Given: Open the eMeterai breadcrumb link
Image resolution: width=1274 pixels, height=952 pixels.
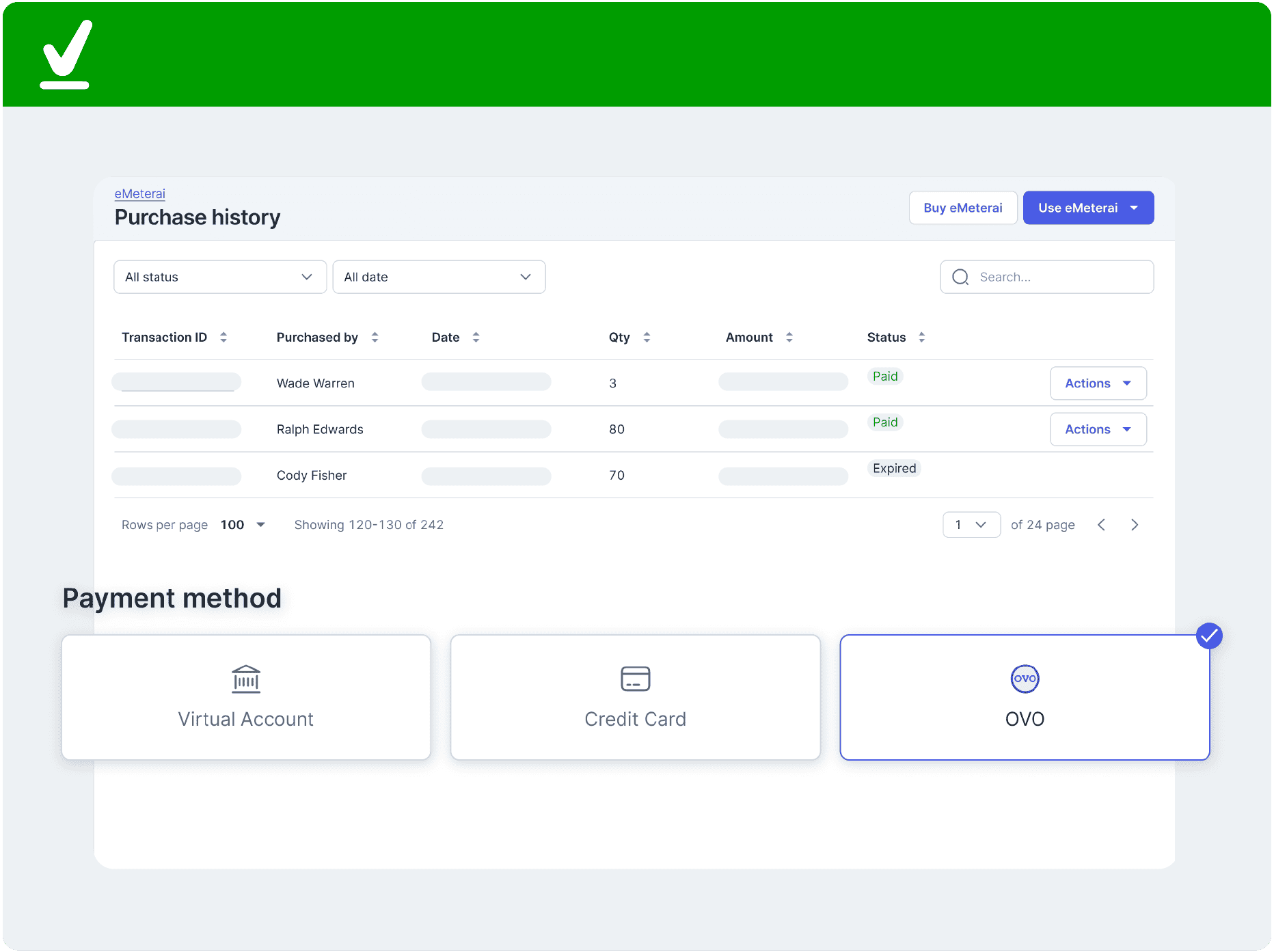Looking at the screenshot, I should point(139,193).
